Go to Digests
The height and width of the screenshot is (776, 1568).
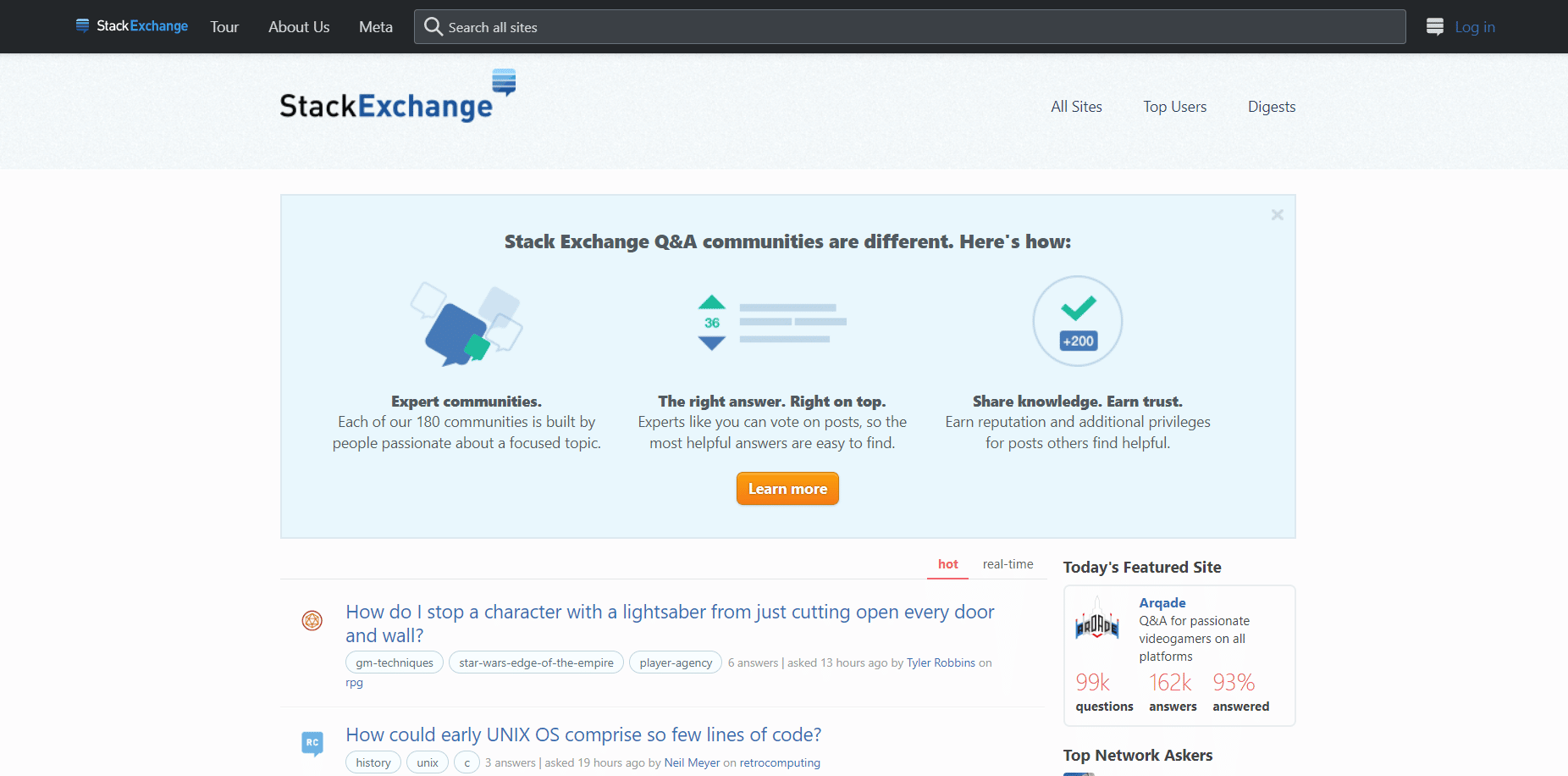click(x=1272, y=107)
